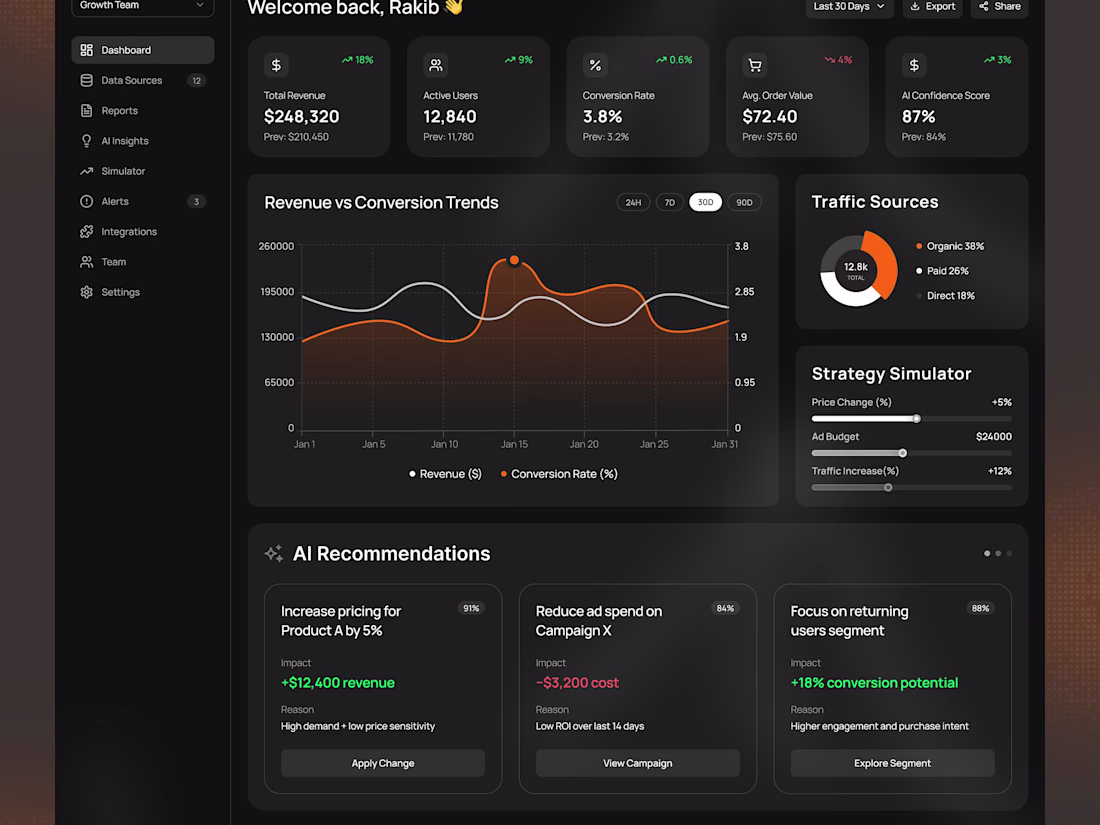
Task: Open Alerts in the sidebar
Action: (142, 201)
